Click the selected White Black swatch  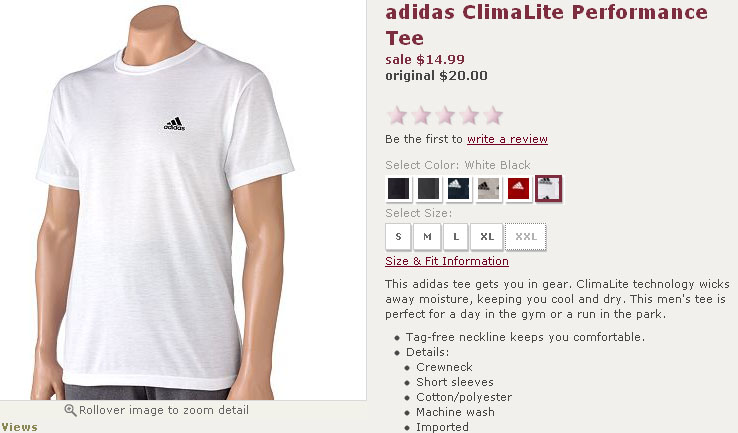click(x=548, y=189)
